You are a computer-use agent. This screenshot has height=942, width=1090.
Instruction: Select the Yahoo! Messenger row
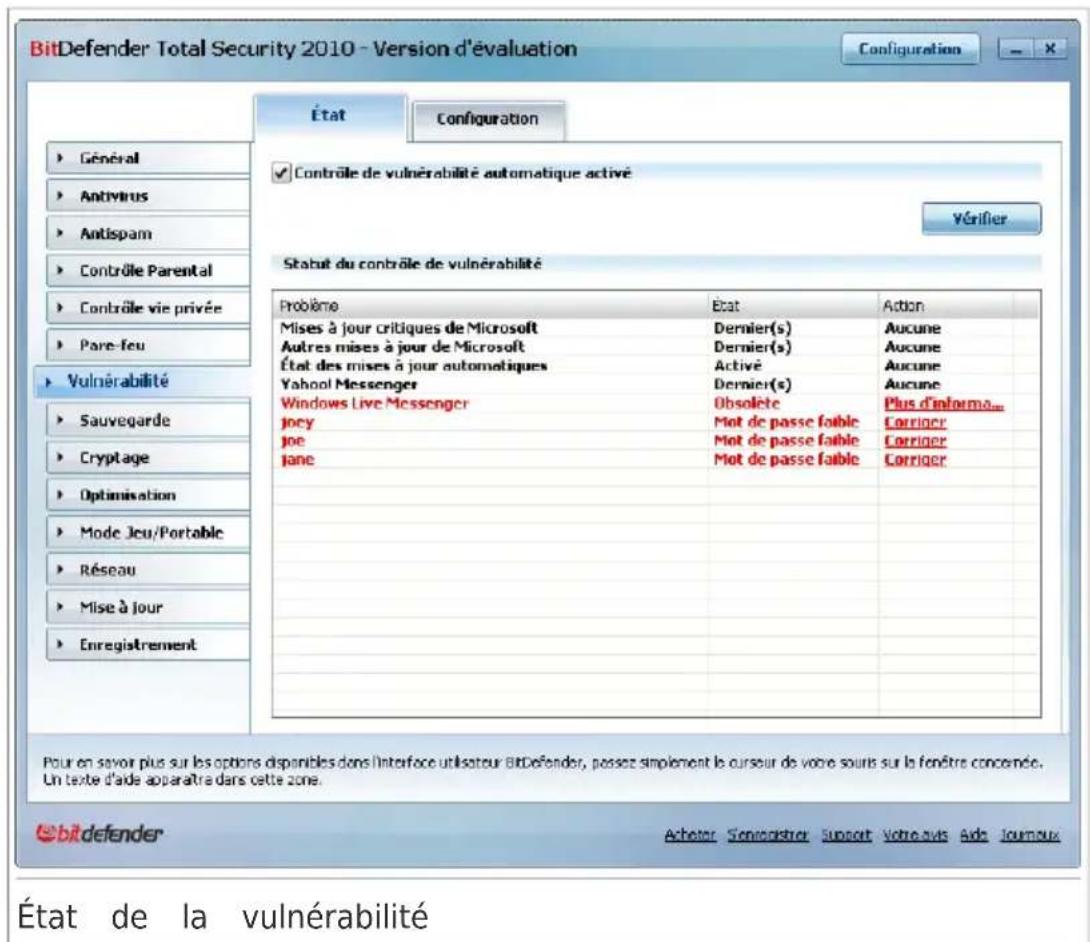click(656, 384)
